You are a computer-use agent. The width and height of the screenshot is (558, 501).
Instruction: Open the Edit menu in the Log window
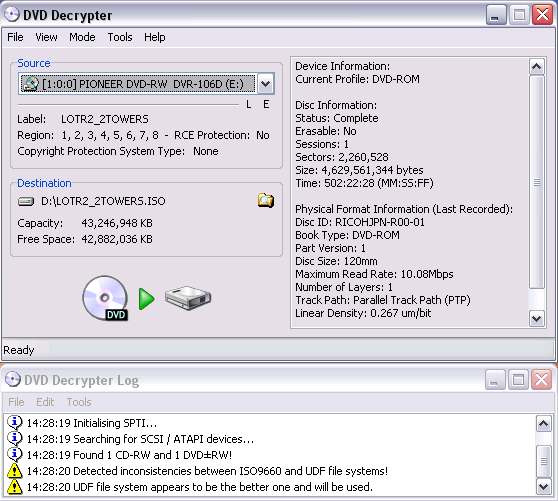pos(45,402)
